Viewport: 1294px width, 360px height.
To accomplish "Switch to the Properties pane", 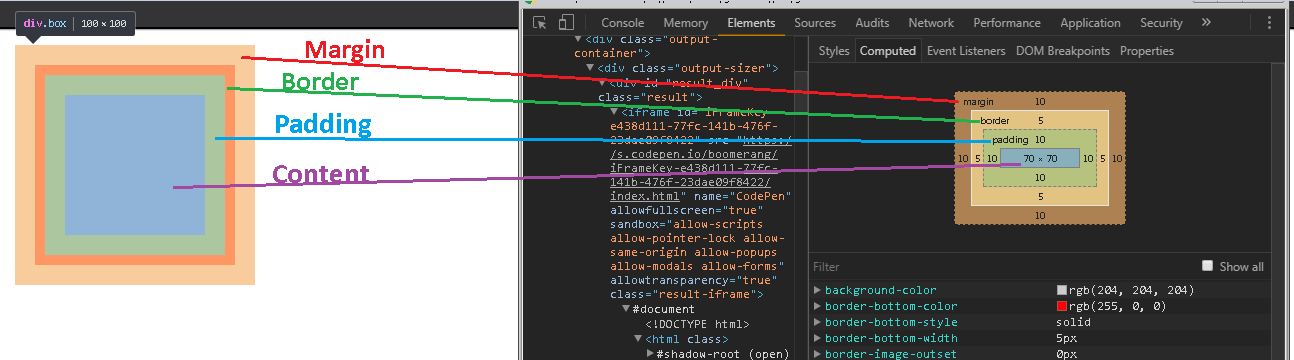I will point(1147,51).
